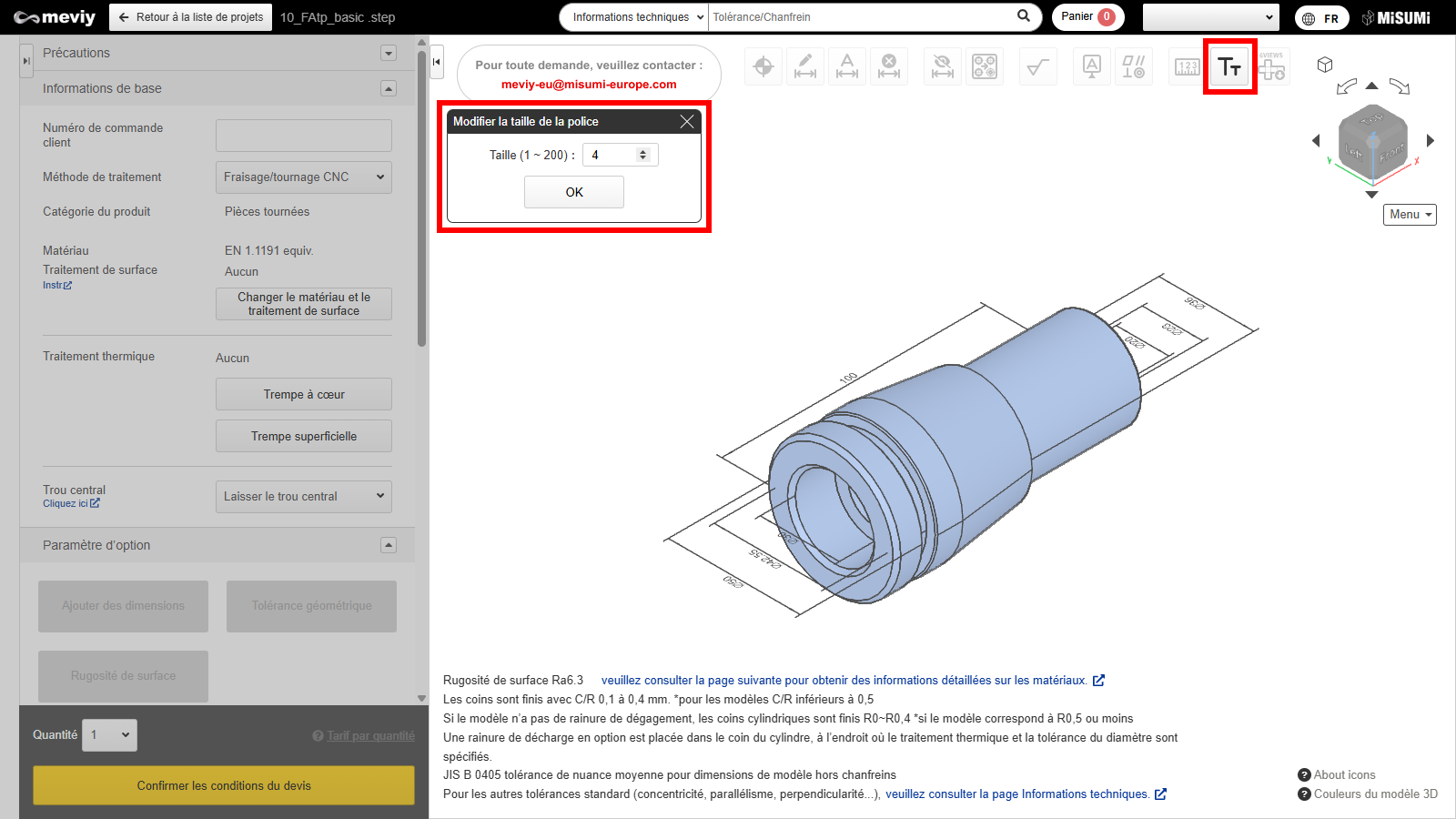The image size is (1456, 819).
Task: Collapse the Informations de base section
Action: [x=389, y=88]
